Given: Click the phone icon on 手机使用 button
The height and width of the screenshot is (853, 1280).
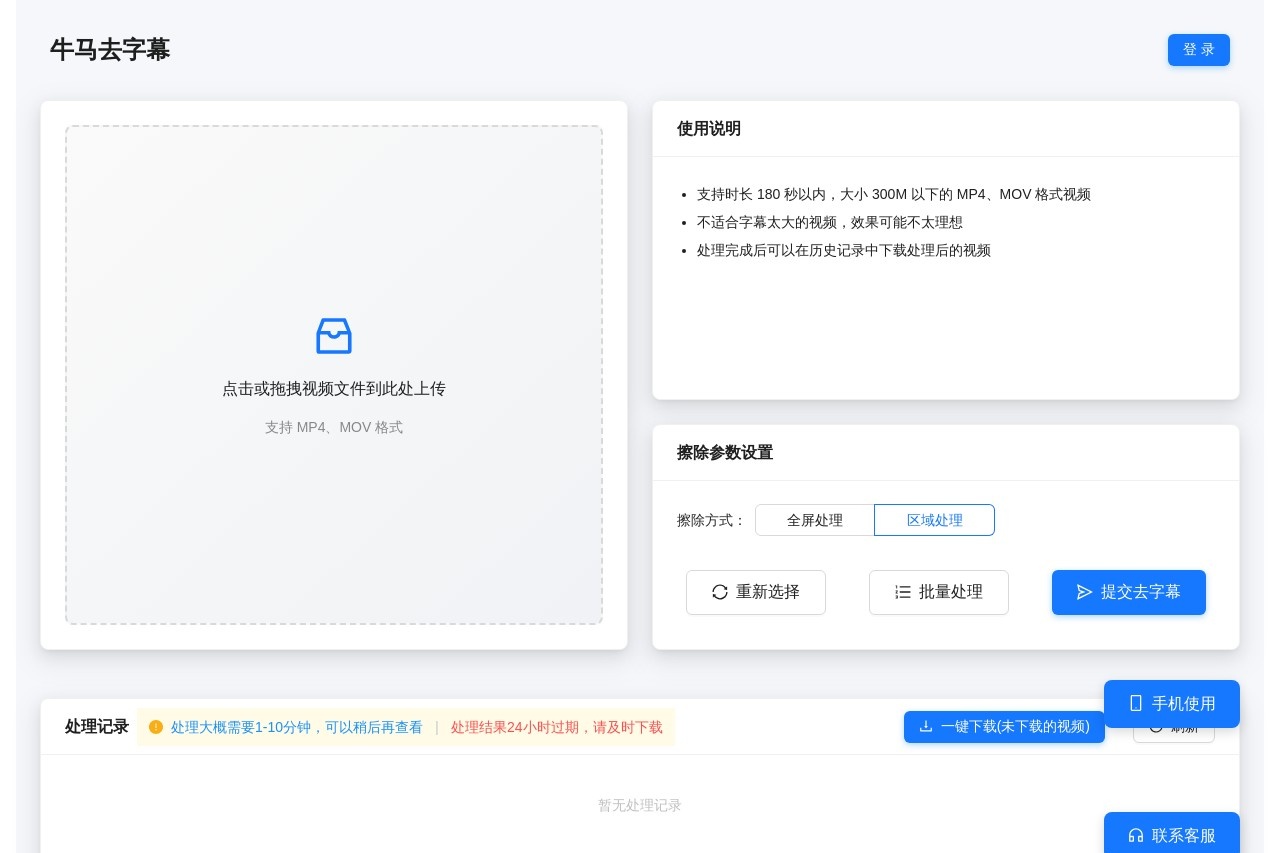Looking at the screenshot, I should tap(1136, 703).
